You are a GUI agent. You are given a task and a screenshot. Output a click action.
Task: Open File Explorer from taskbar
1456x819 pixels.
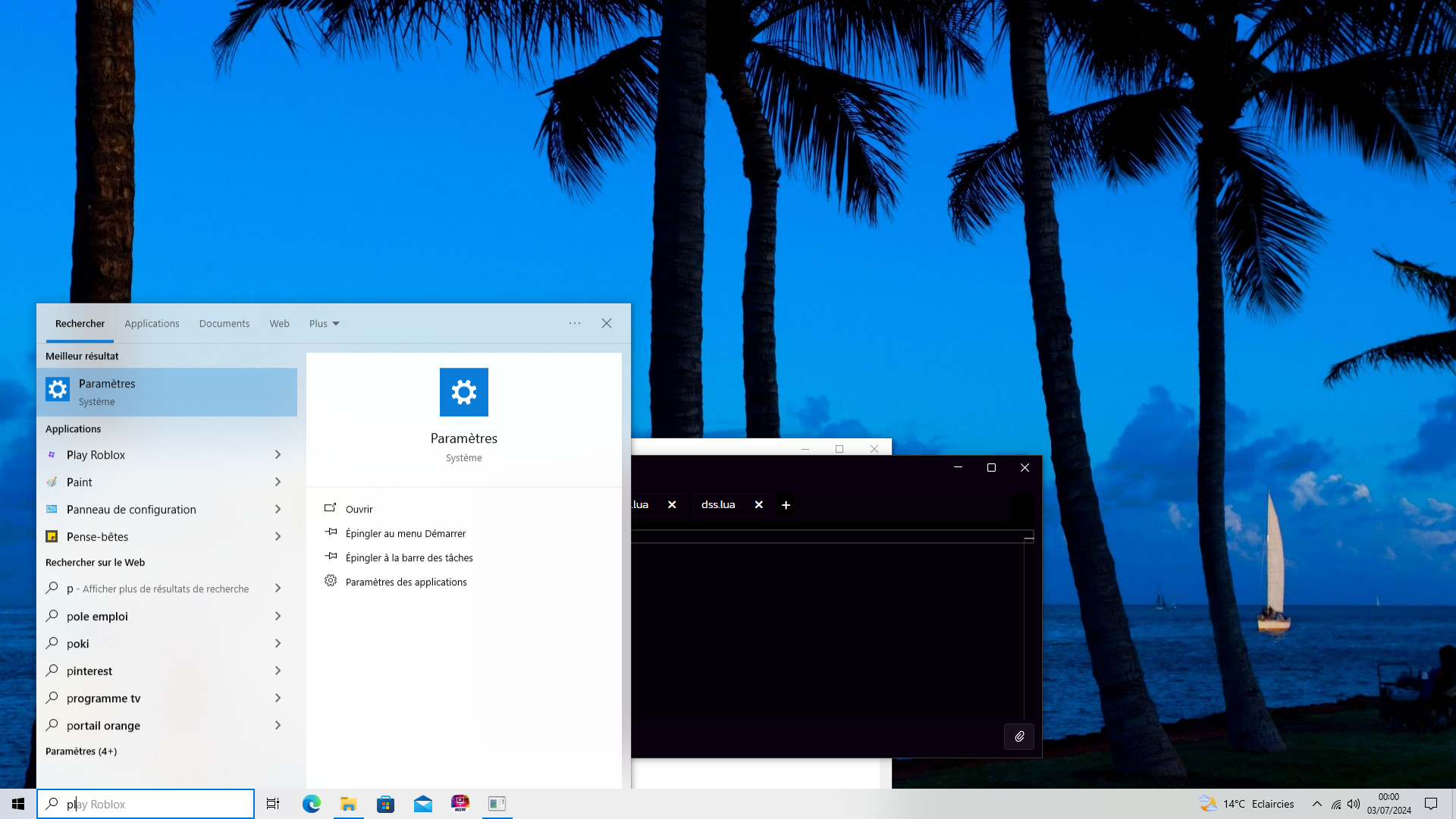pyautogui.click(x=349, y=804)
